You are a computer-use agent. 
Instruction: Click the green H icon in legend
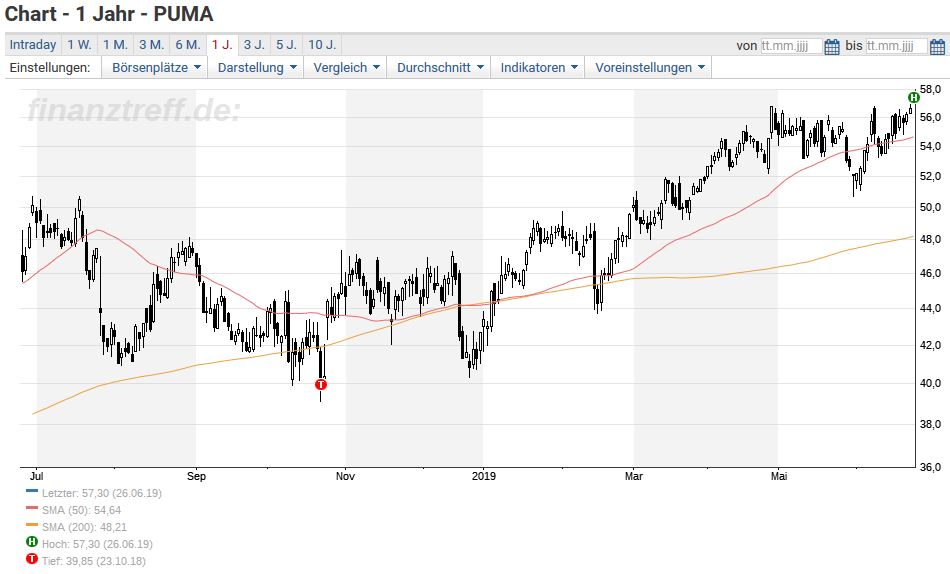[32, 542]
